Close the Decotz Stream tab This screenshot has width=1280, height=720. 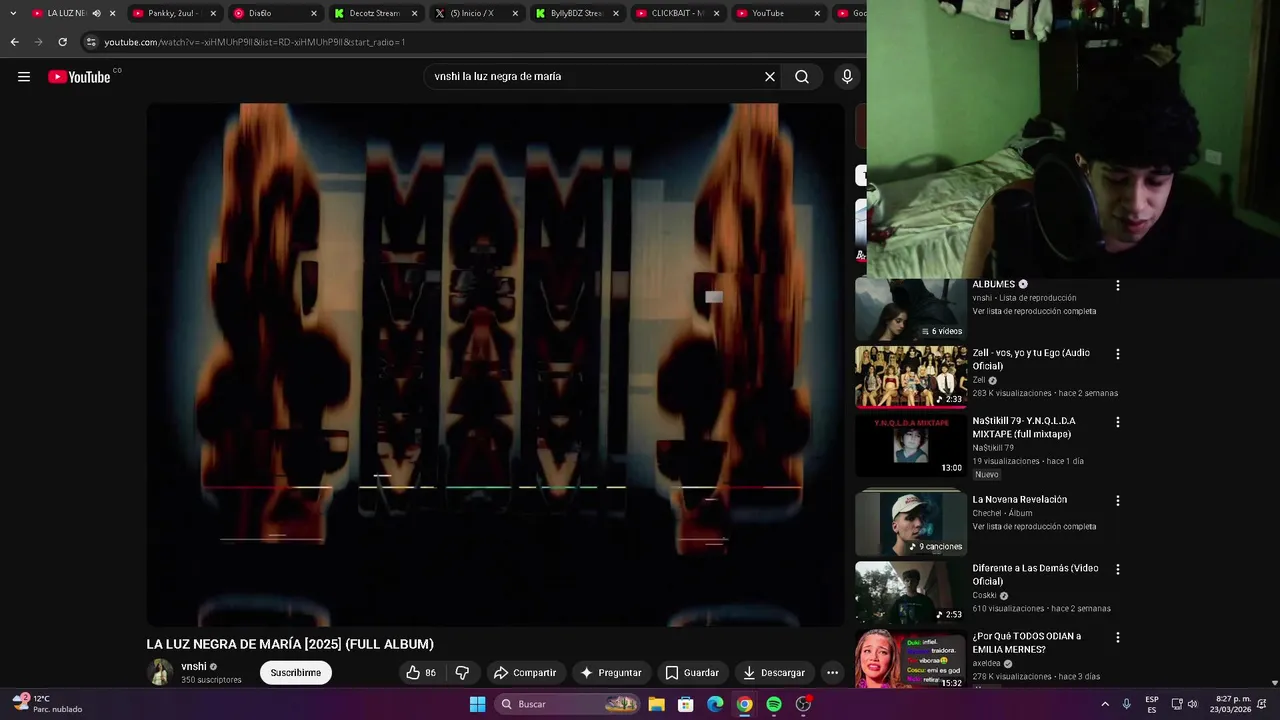click(414, 13)
